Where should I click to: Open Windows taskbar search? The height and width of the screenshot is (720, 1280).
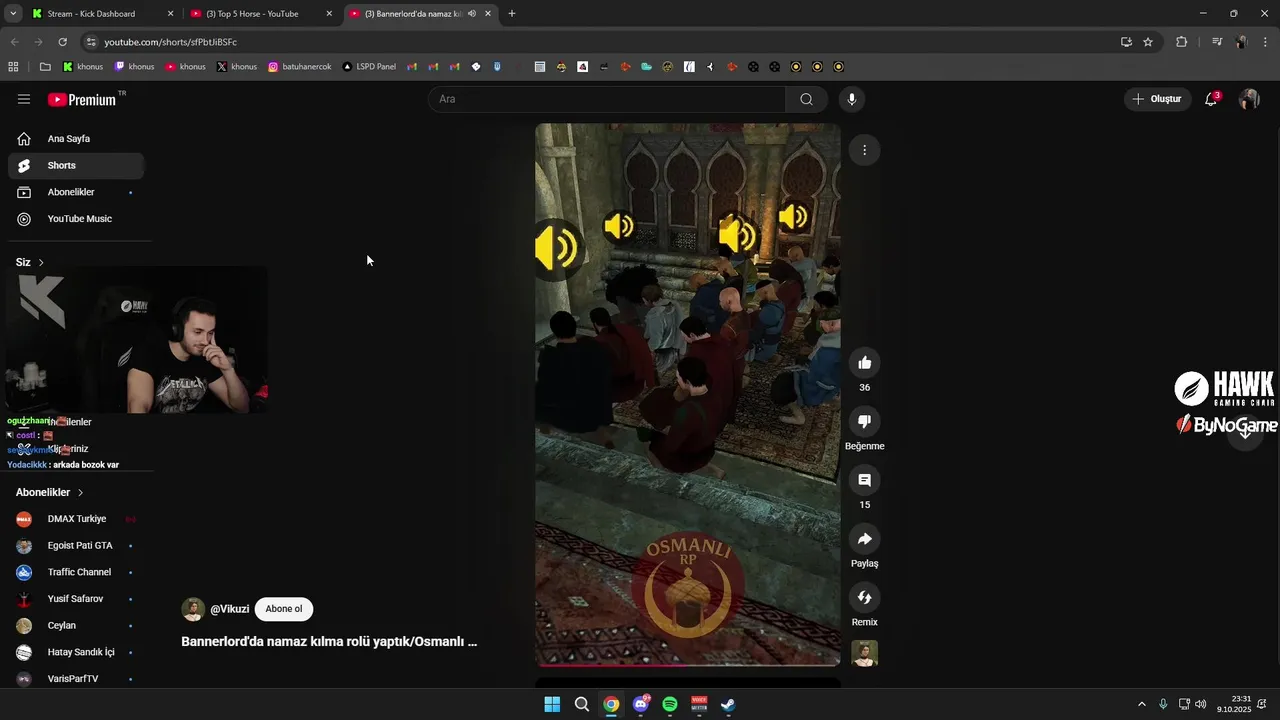point(582,704)
